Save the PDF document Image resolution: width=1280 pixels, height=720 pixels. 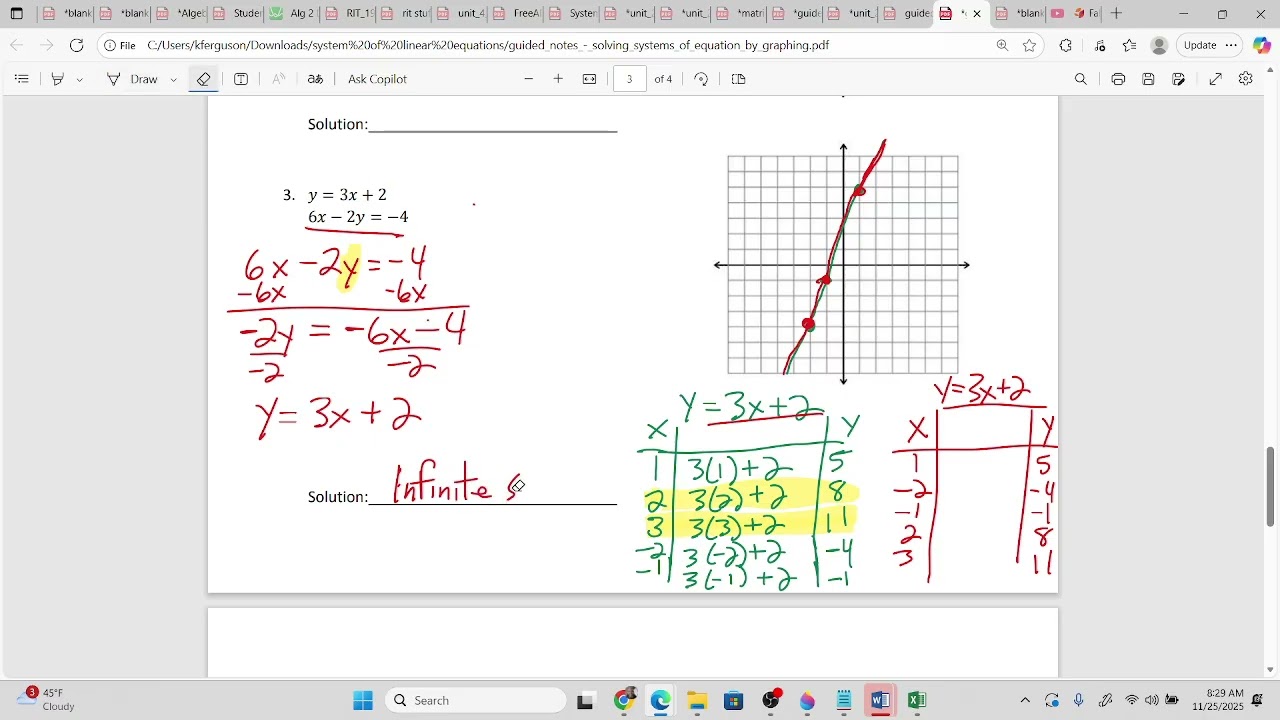(x=1149, y=79)
